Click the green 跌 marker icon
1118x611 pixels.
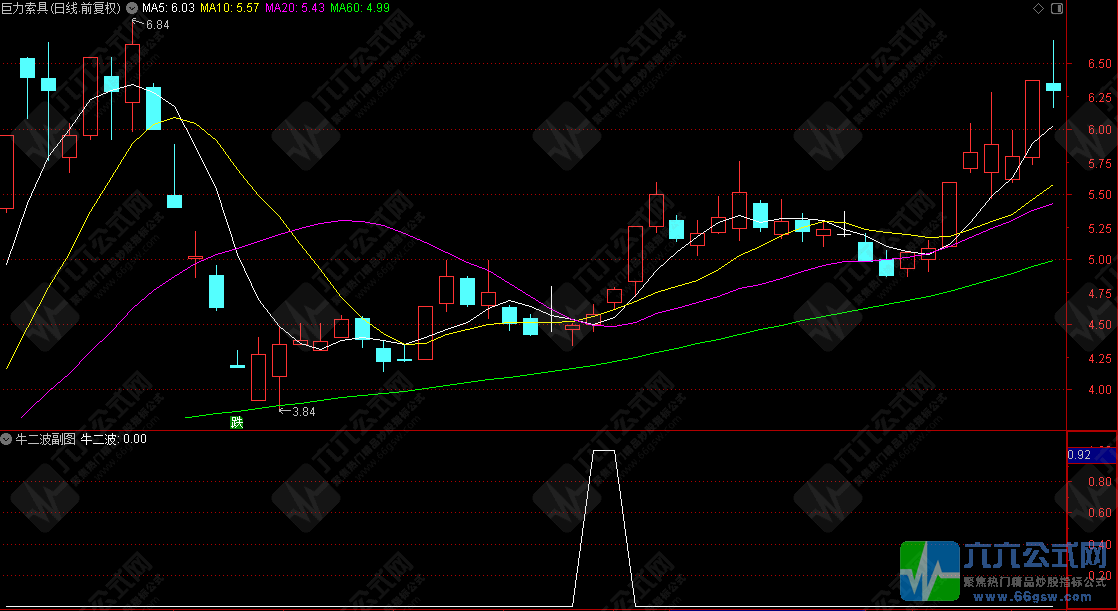pyautogui.click(x=237, y=422)
